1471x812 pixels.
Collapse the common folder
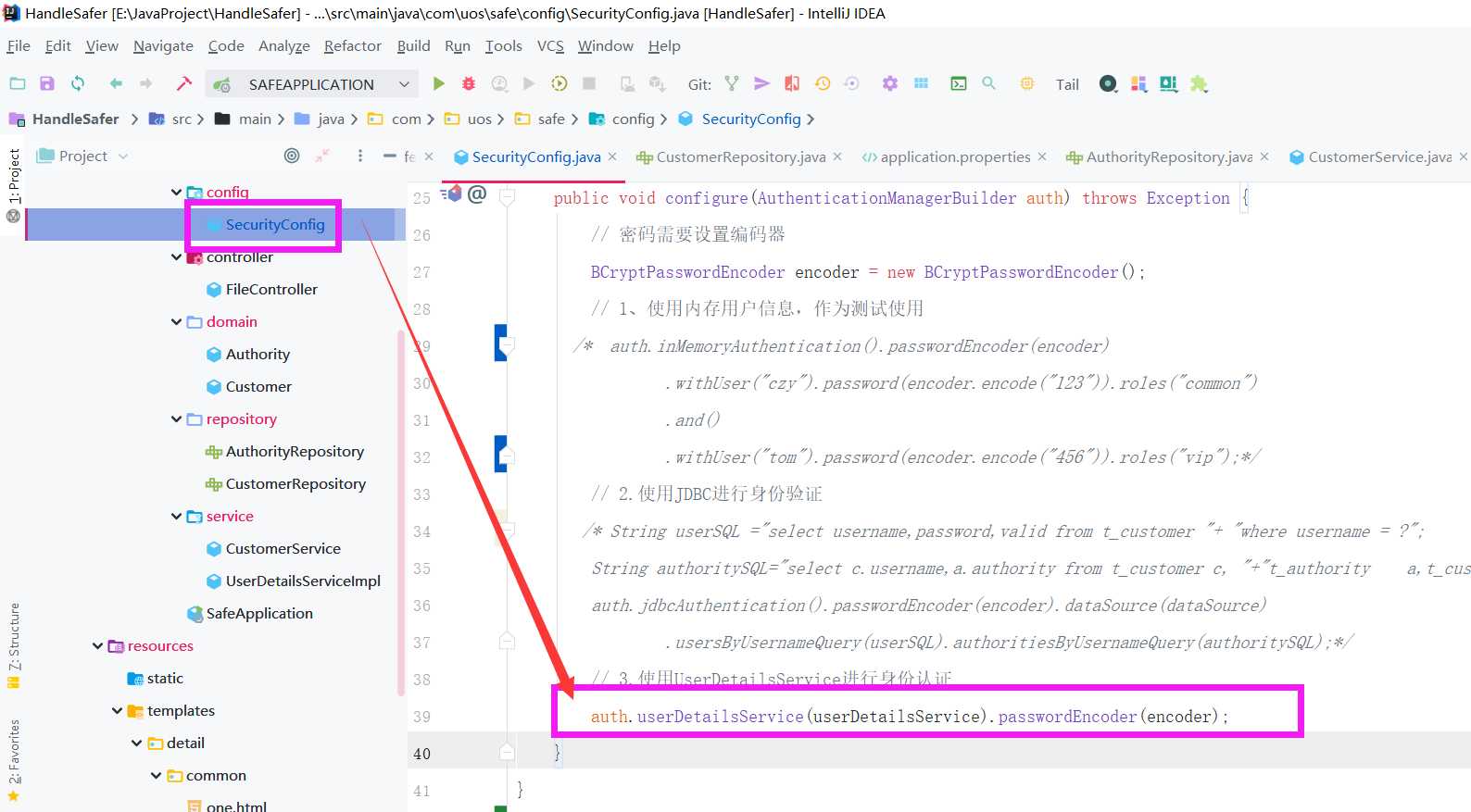pyautogui.click(x=156, y=775)
